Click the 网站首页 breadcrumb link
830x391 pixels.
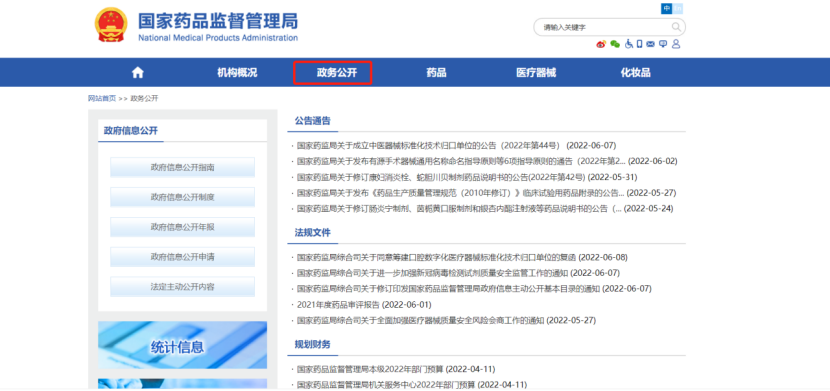[102, 98]
